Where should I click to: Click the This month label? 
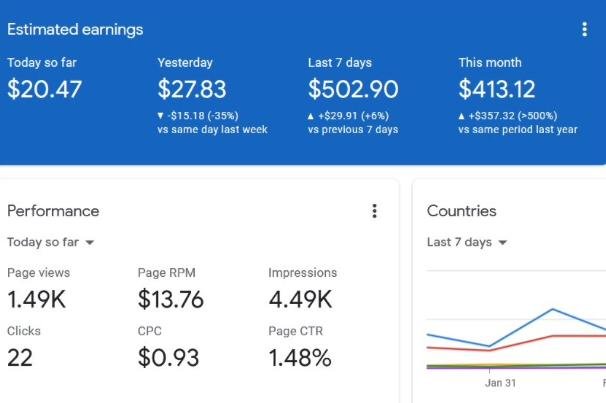click(x=490, y=63)
